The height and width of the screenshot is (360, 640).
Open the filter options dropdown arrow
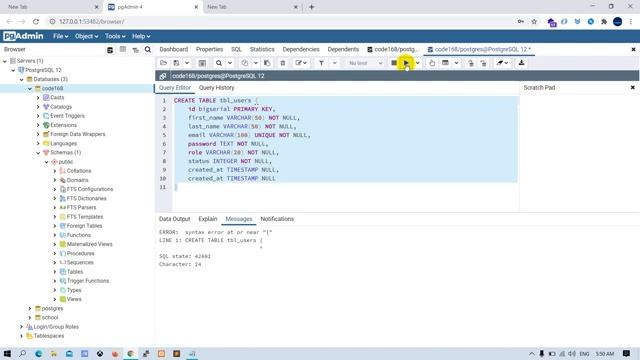click(x=335, y=63)
